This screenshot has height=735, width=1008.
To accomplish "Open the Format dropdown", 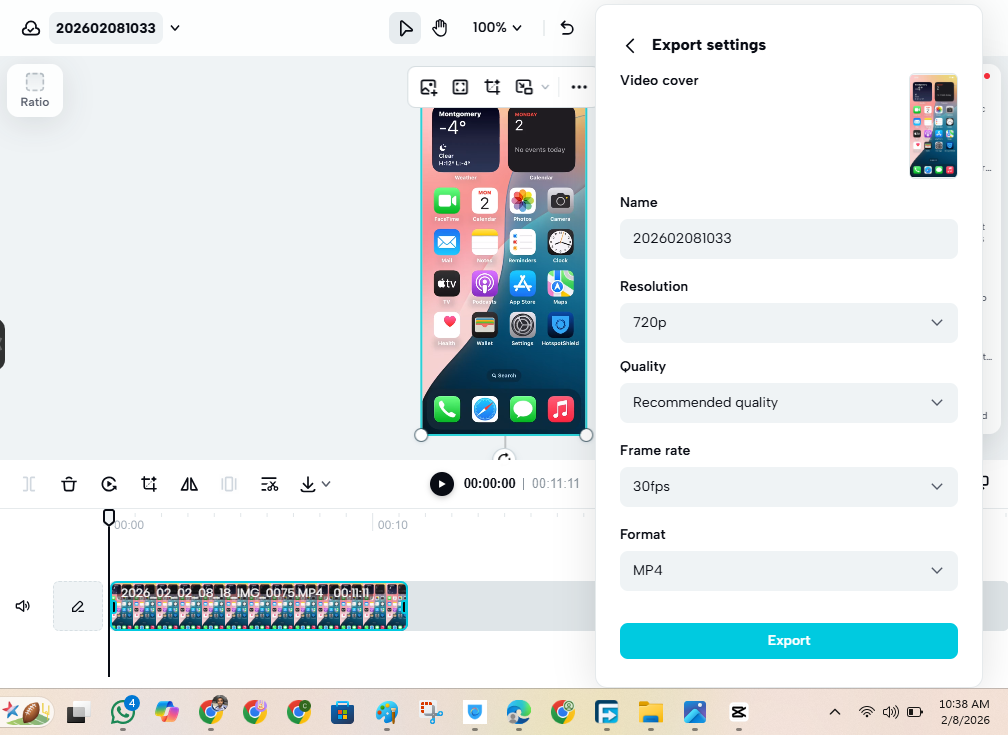I will pyautogui.click(x=788, y=571).
